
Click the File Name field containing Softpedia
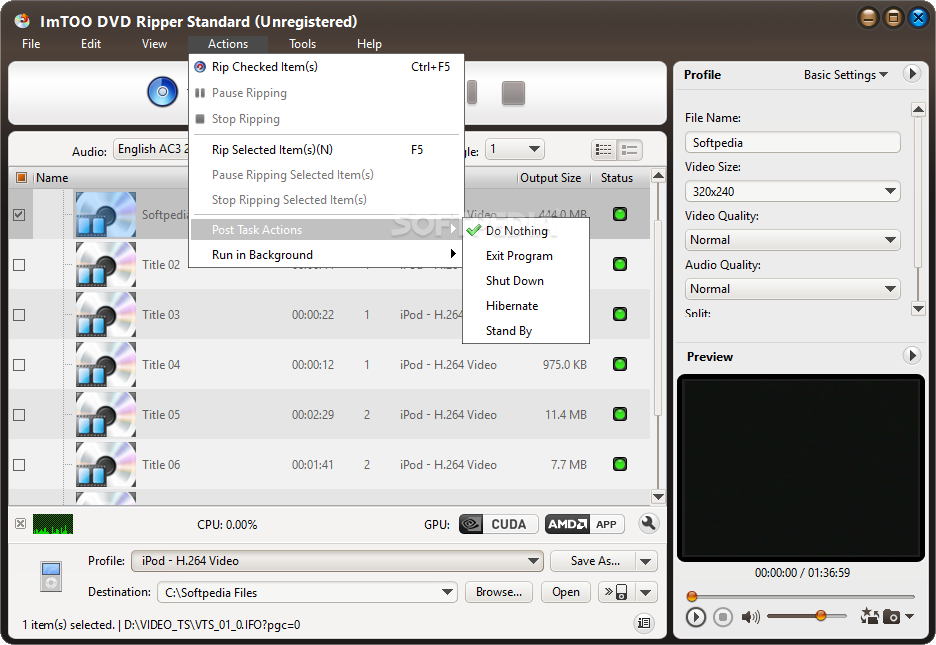[x=793, y=143]
